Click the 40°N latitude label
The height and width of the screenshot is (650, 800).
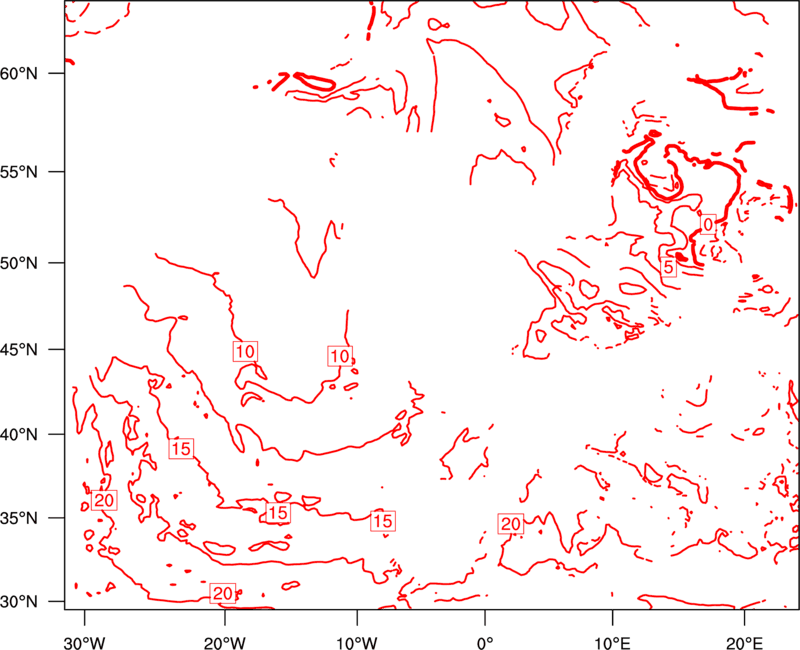click(19, 435)
